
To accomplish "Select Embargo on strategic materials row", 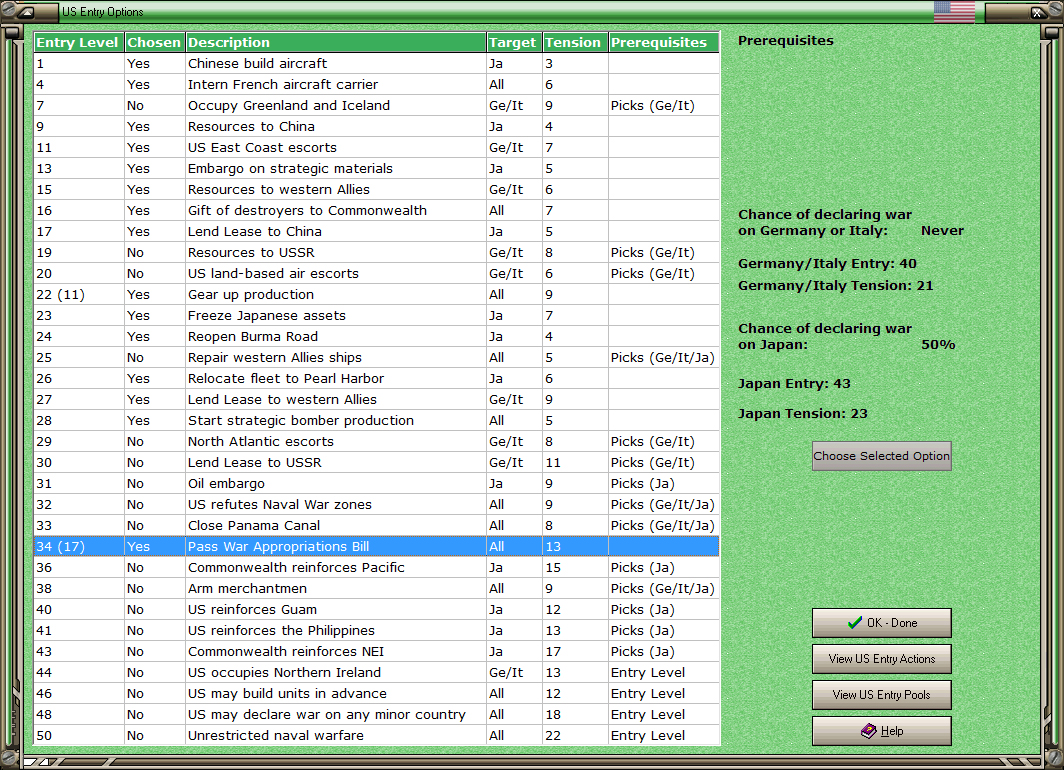I will click(377, 168).
